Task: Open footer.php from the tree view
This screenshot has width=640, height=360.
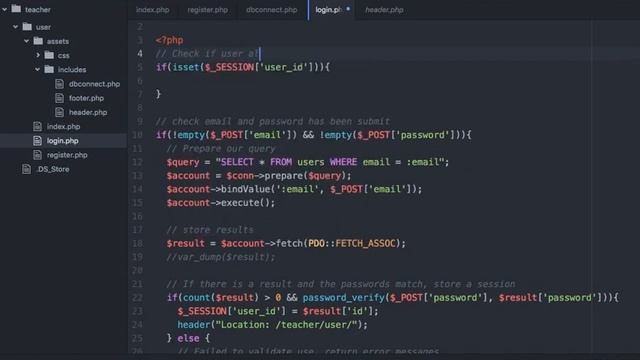Action: click(86, 98)
